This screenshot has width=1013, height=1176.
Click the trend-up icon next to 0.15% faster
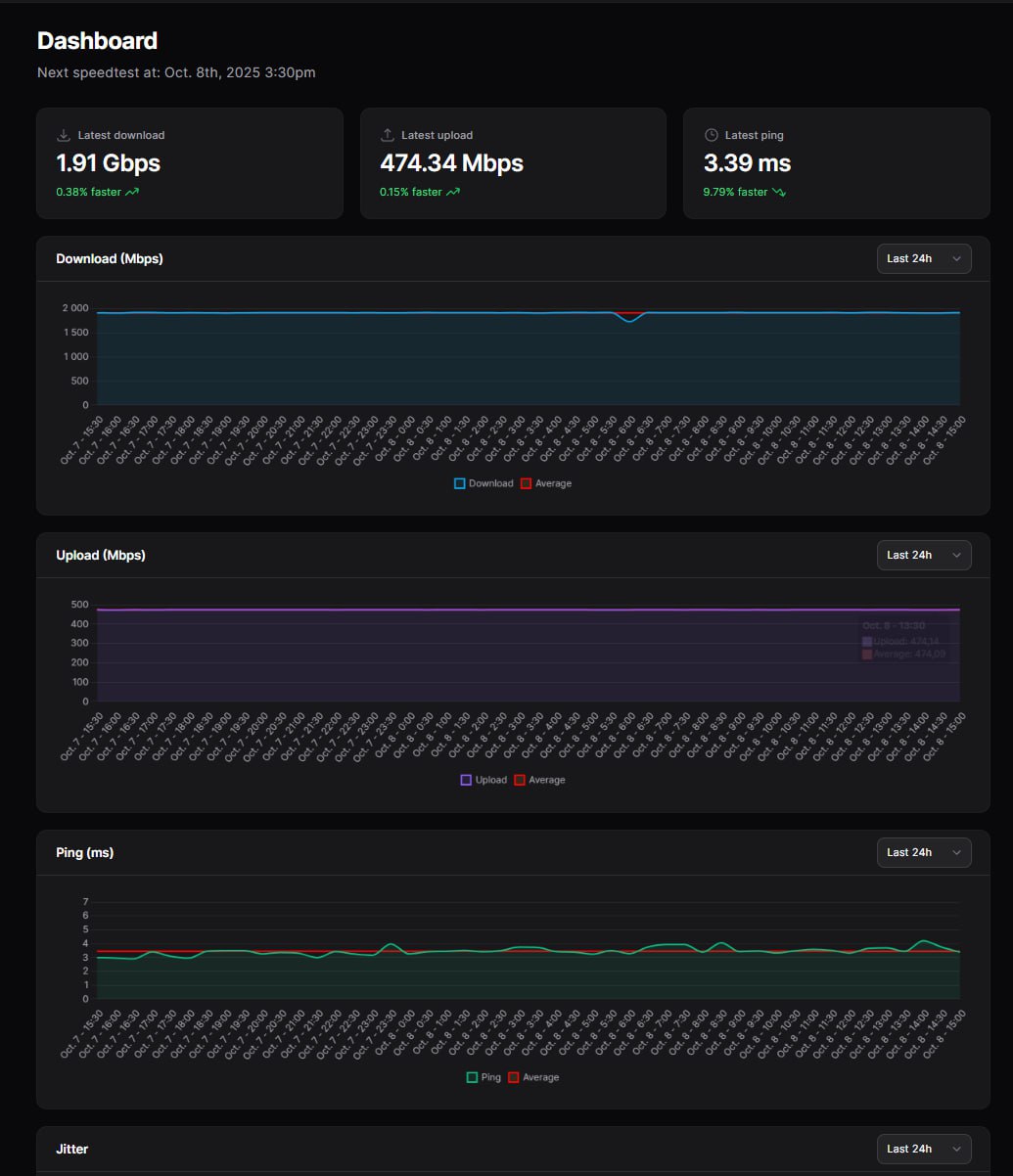(453, 193)
